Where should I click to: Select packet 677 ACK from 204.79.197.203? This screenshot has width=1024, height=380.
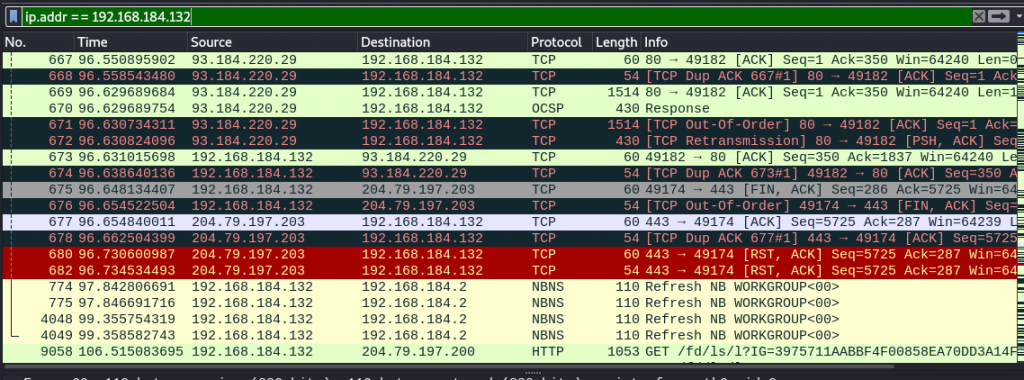click(x=509, y=222)
